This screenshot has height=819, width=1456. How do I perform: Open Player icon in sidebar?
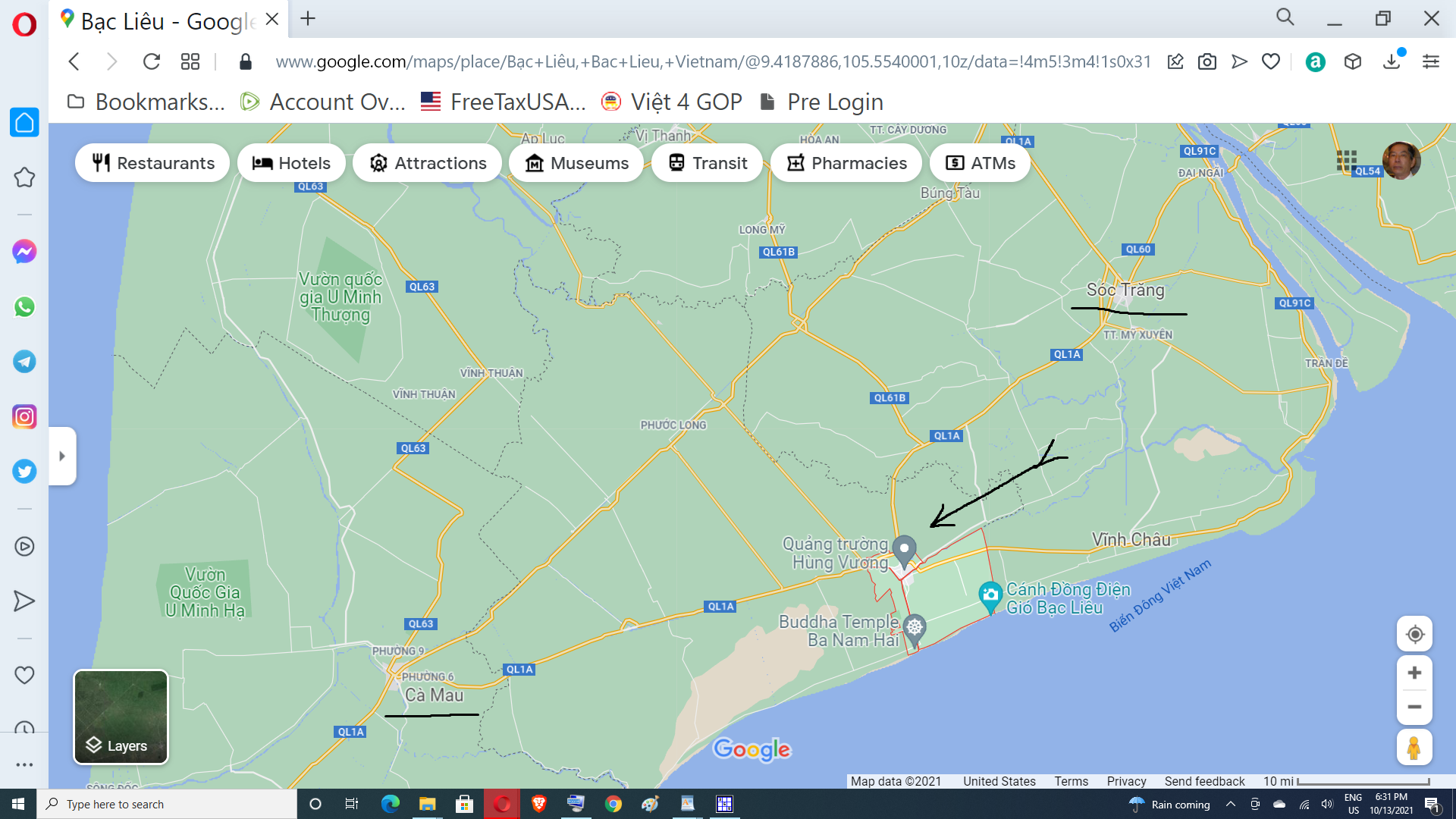click(x=24, y=546)
